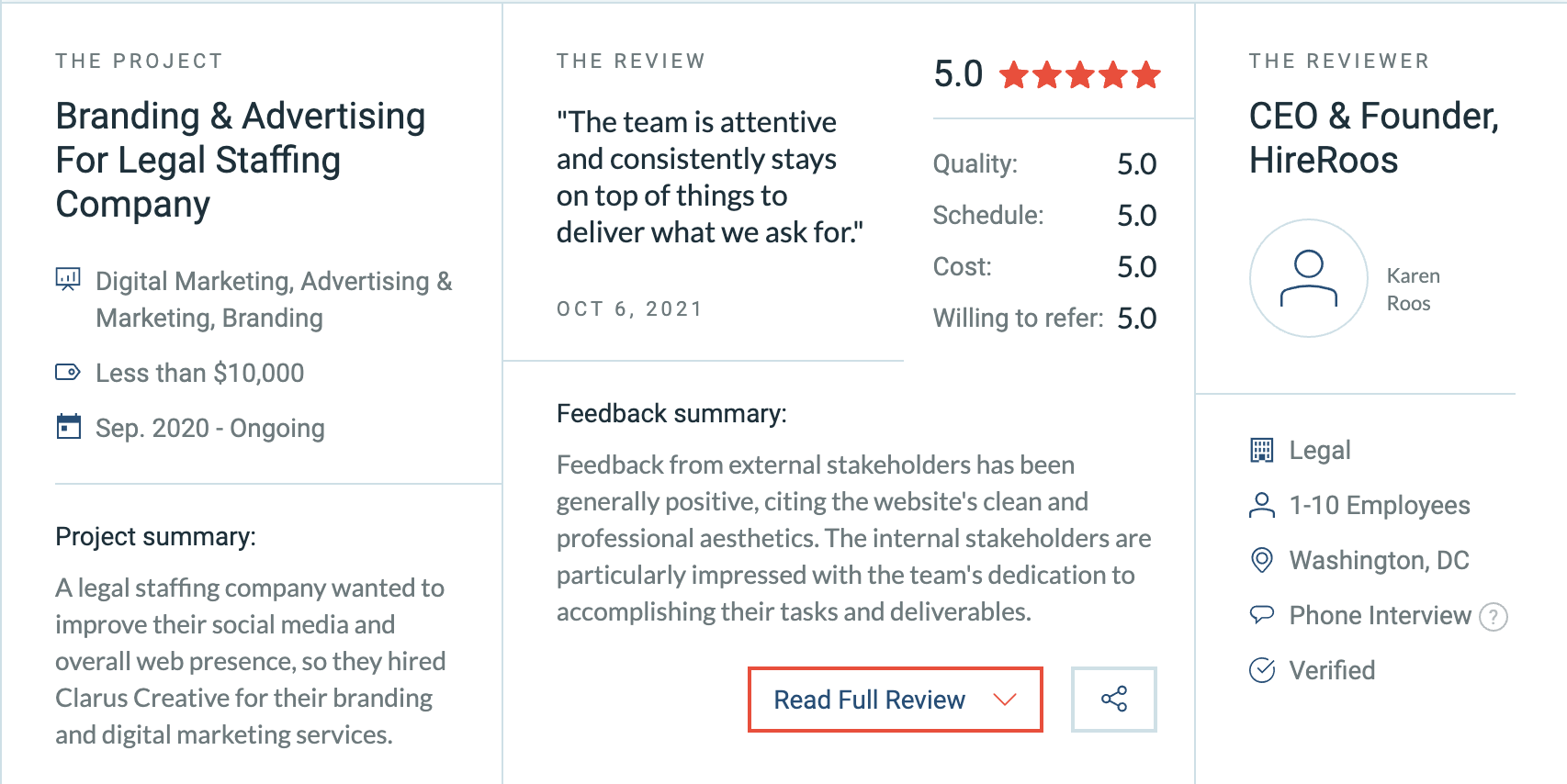
Task: Open Phone Interview help question mark
Action: [x=1494, y=617]
